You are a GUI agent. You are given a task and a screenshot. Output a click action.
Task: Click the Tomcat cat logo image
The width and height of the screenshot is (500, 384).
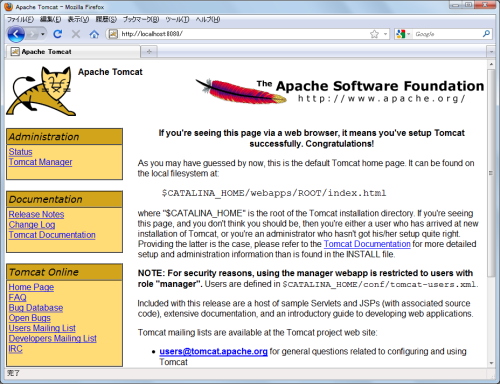[x=41, y=91]
